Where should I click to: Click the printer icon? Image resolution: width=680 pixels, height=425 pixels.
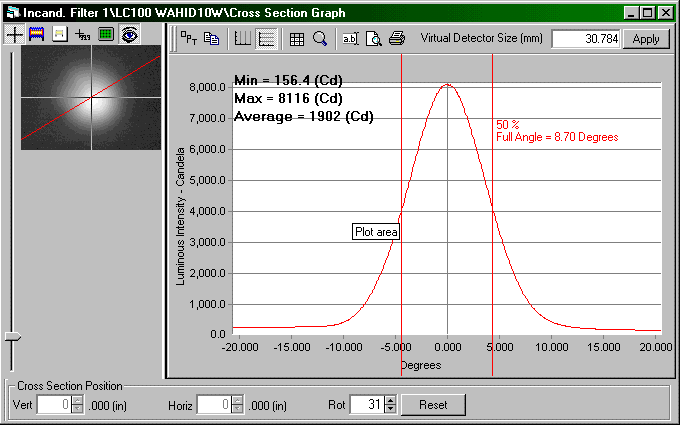coord(397,39)
